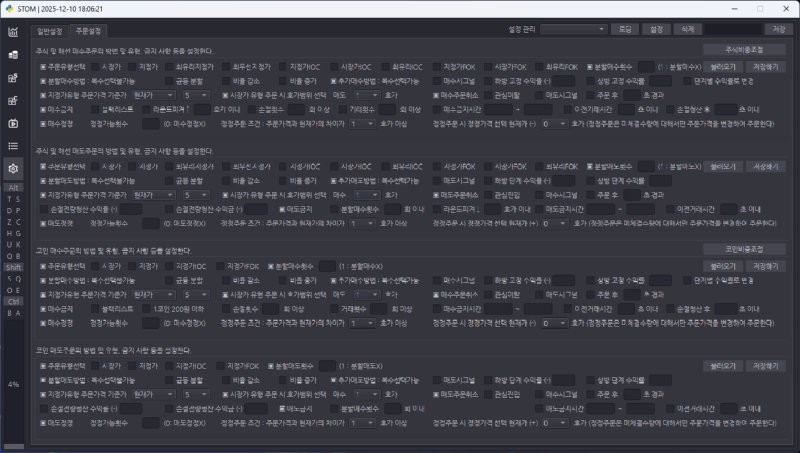This screenshot has height=453, width=800.
Task: Open the stock strategy icon with S
Action: click(x=13, y=78)
